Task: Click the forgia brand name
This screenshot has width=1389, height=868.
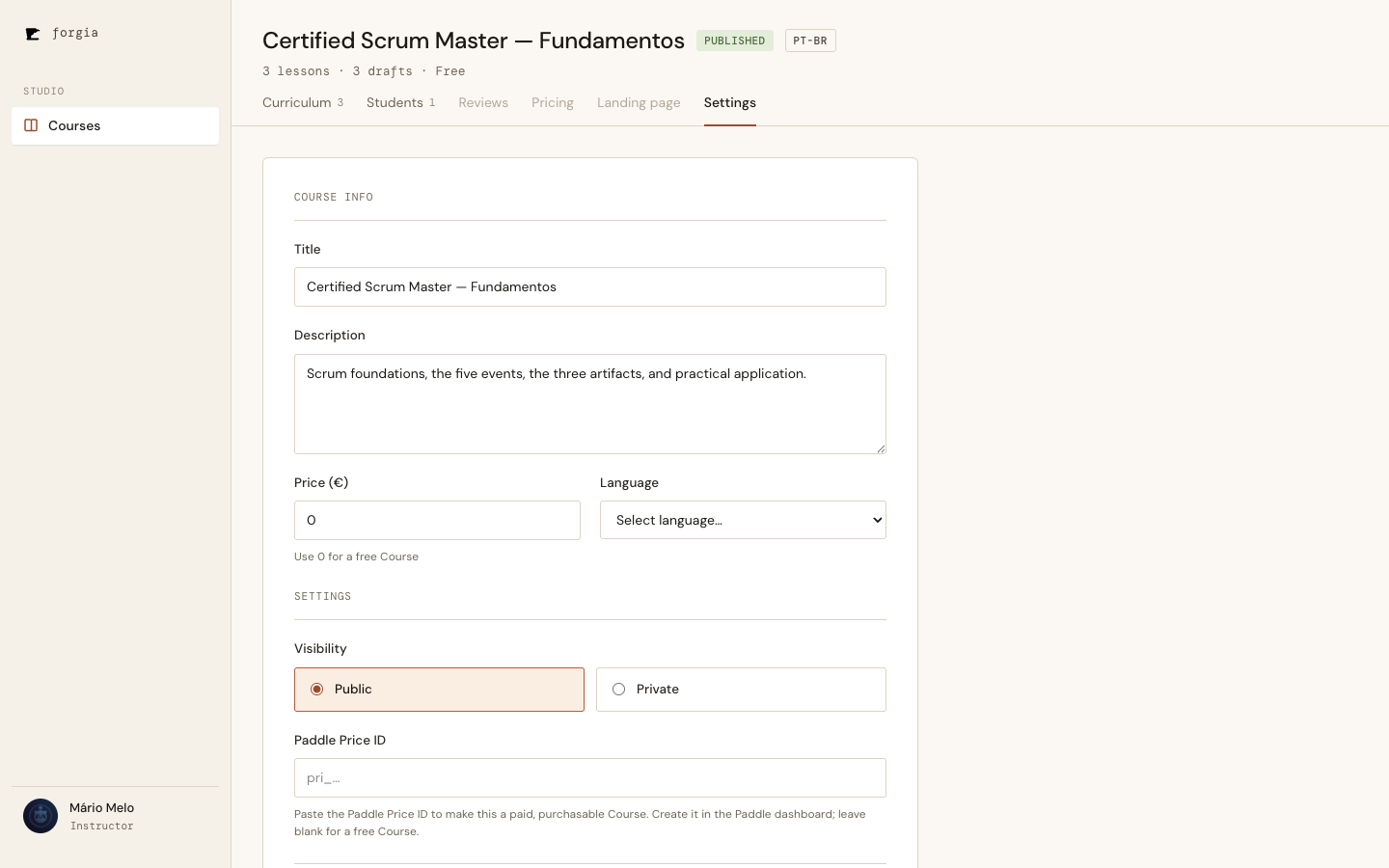Action: coord(75,33)
